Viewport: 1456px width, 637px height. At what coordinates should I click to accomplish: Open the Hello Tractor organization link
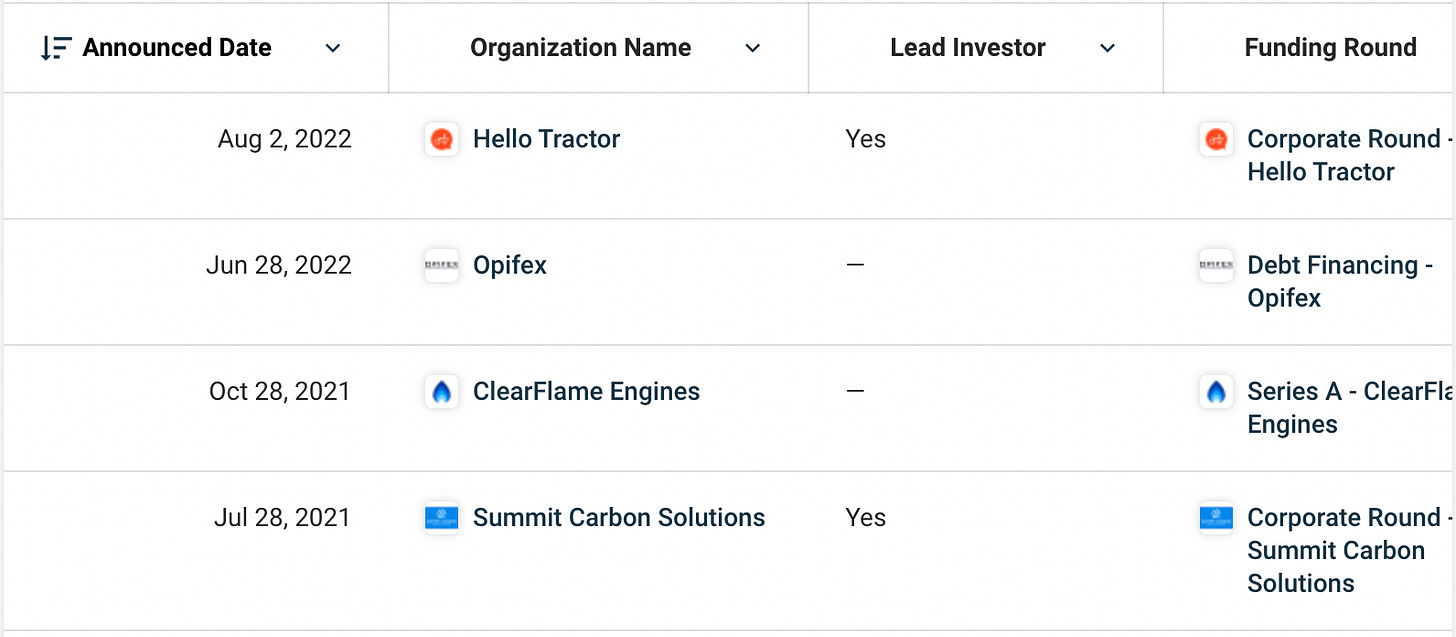546,139
